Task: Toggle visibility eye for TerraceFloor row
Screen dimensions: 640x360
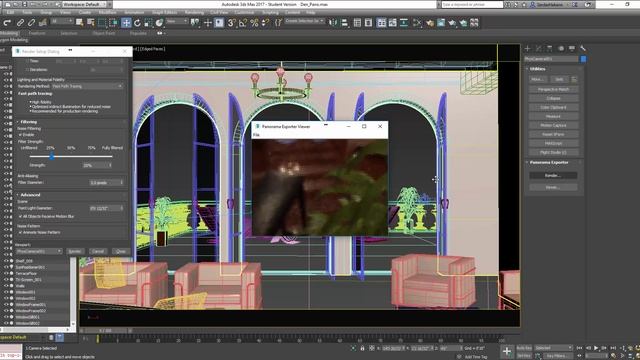Action: 6,273
